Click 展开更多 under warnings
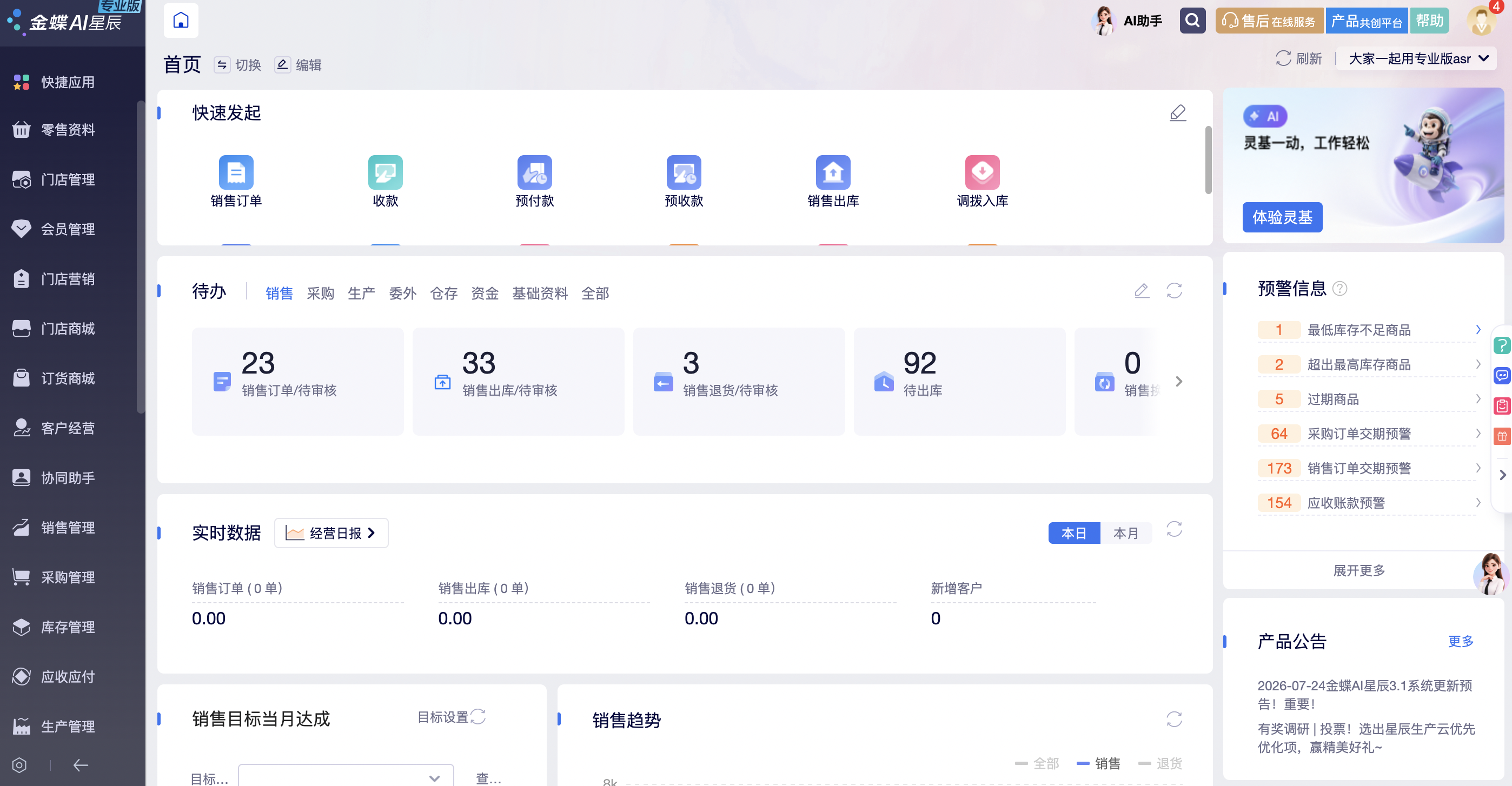This screenshot has height=786, width=1512. 1359,571
